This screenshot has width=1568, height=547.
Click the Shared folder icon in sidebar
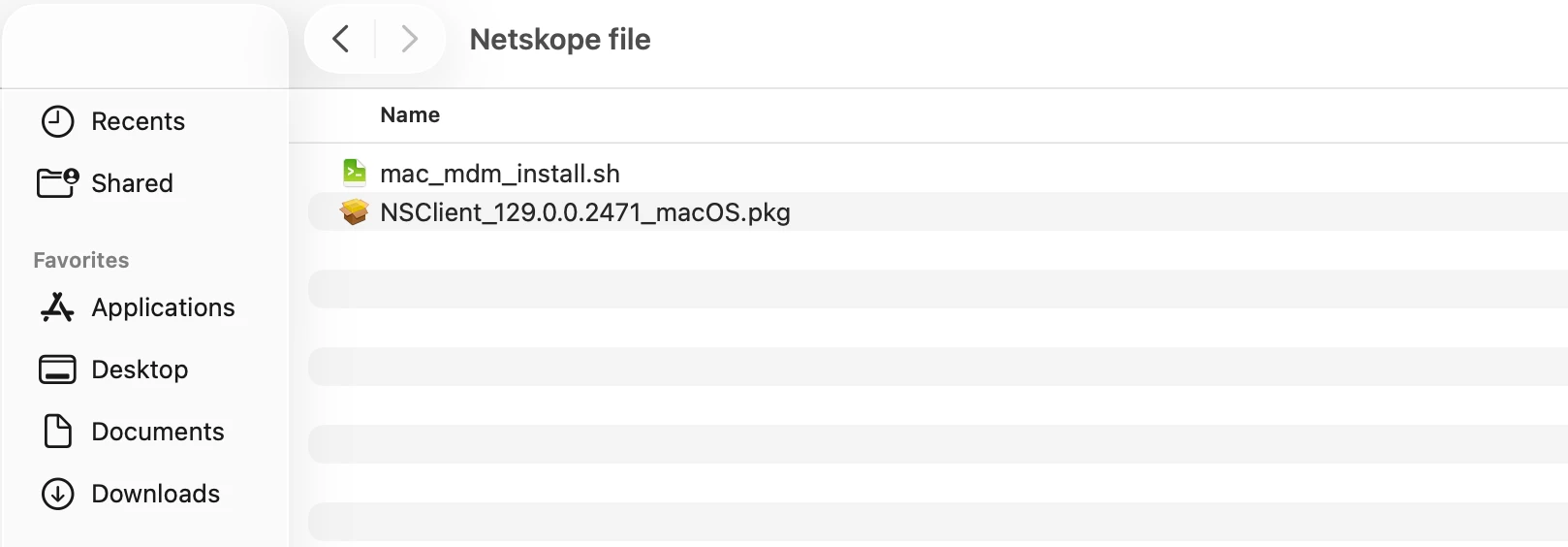(x=57, y=182)
